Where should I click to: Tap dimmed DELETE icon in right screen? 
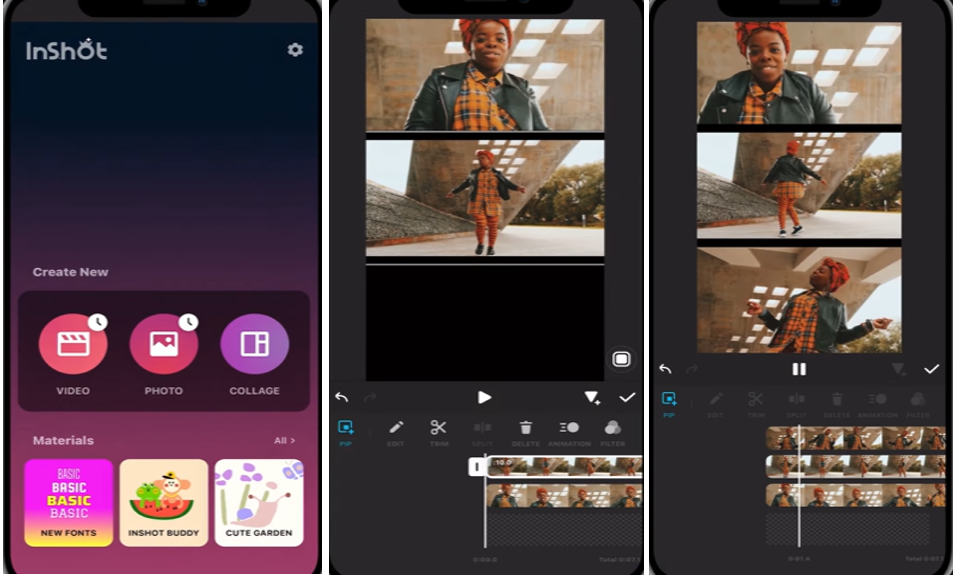837,404
